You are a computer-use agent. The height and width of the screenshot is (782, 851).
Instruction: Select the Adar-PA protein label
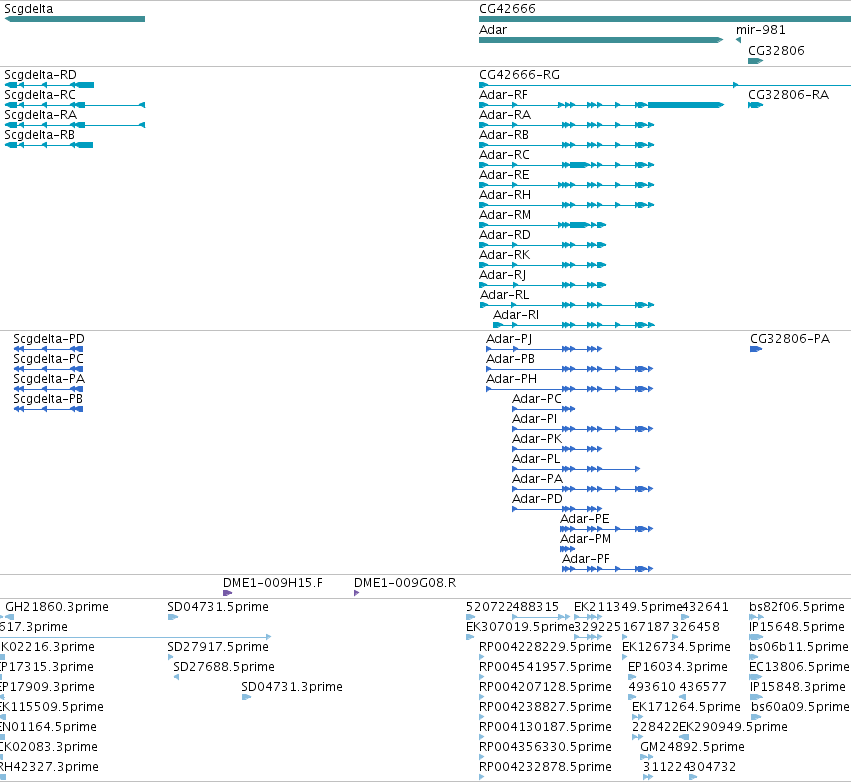click(537, 480)
